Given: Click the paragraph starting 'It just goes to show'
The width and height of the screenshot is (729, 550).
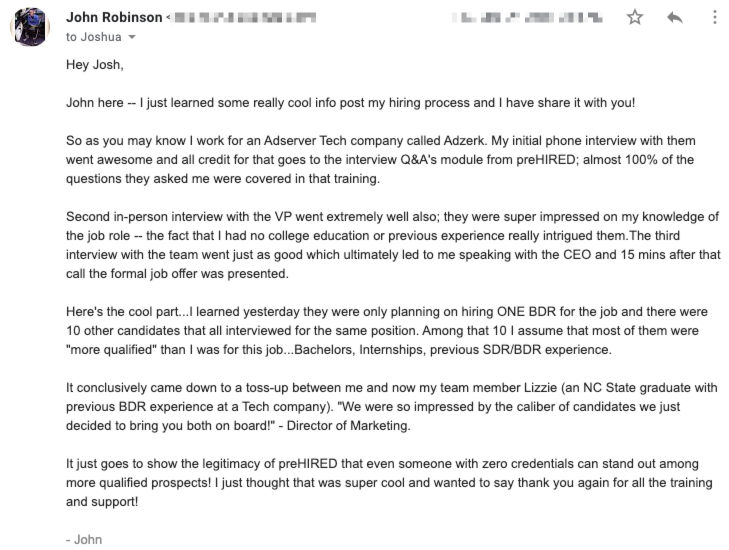Looking at the screenshot, I should point(392,483).
